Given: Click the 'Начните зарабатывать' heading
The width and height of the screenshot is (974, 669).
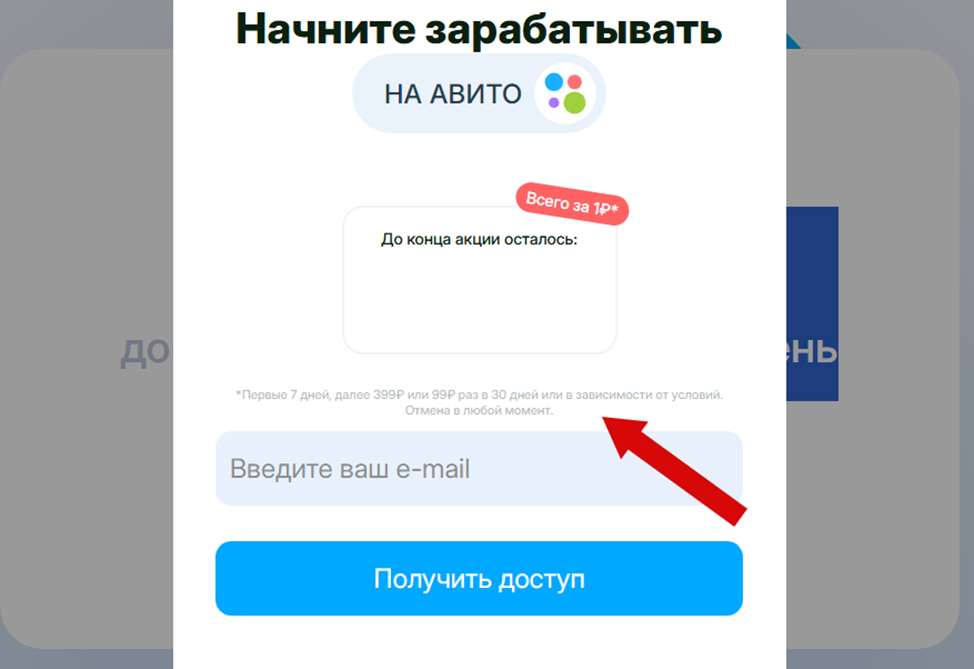Looking at the screenshot, I should pos(479,29).
